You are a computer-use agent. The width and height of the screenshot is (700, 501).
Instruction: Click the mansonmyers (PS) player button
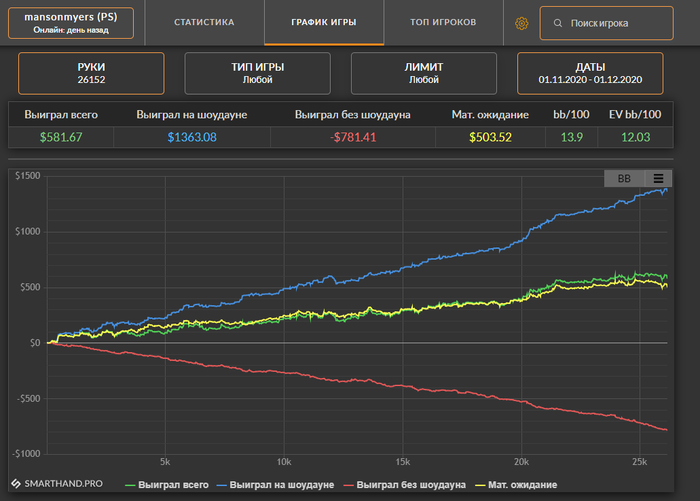click(x=71, y=23)
